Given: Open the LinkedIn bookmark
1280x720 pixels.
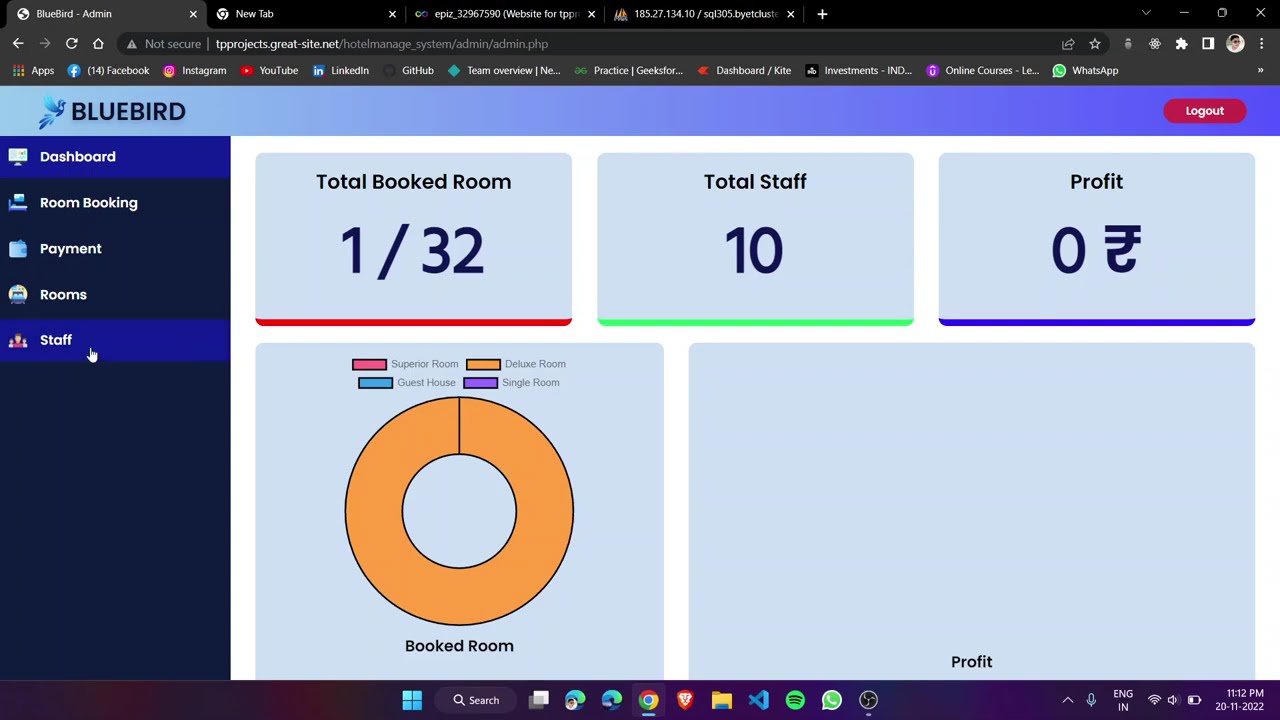Looking at the screenshot, I should [x=340, y=71].
